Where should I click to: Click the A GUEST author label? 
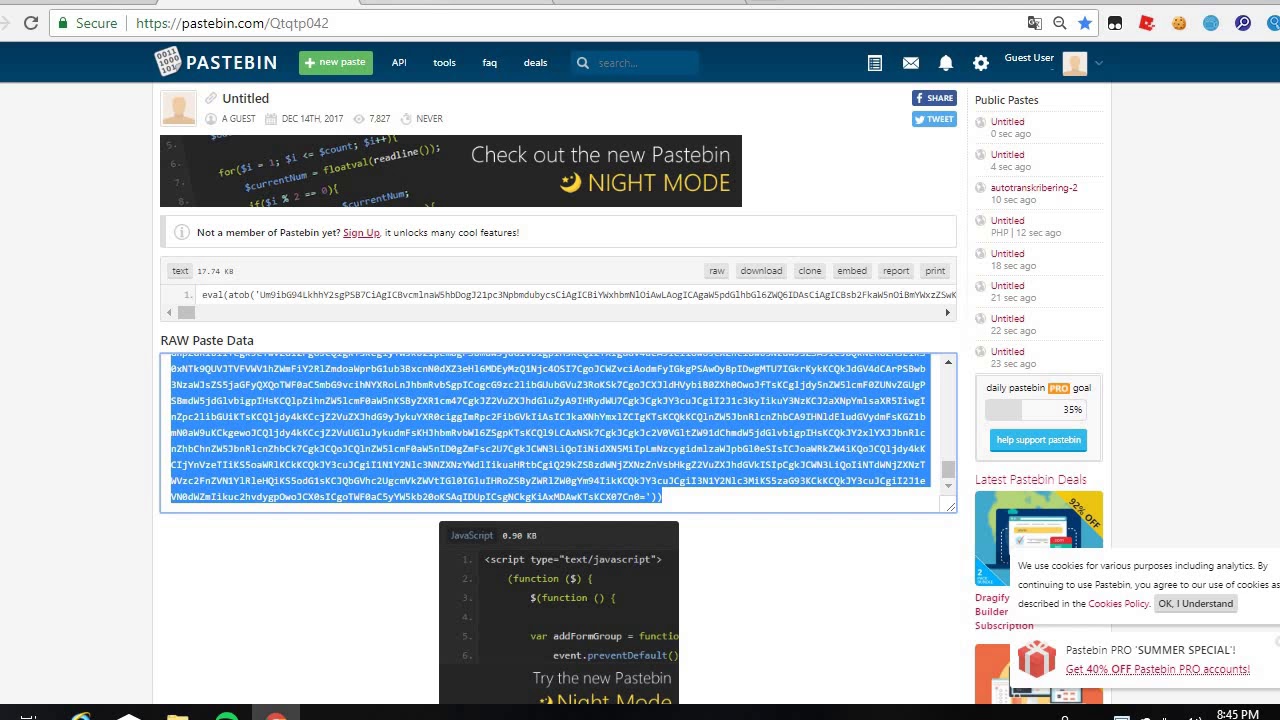(238, 119)
